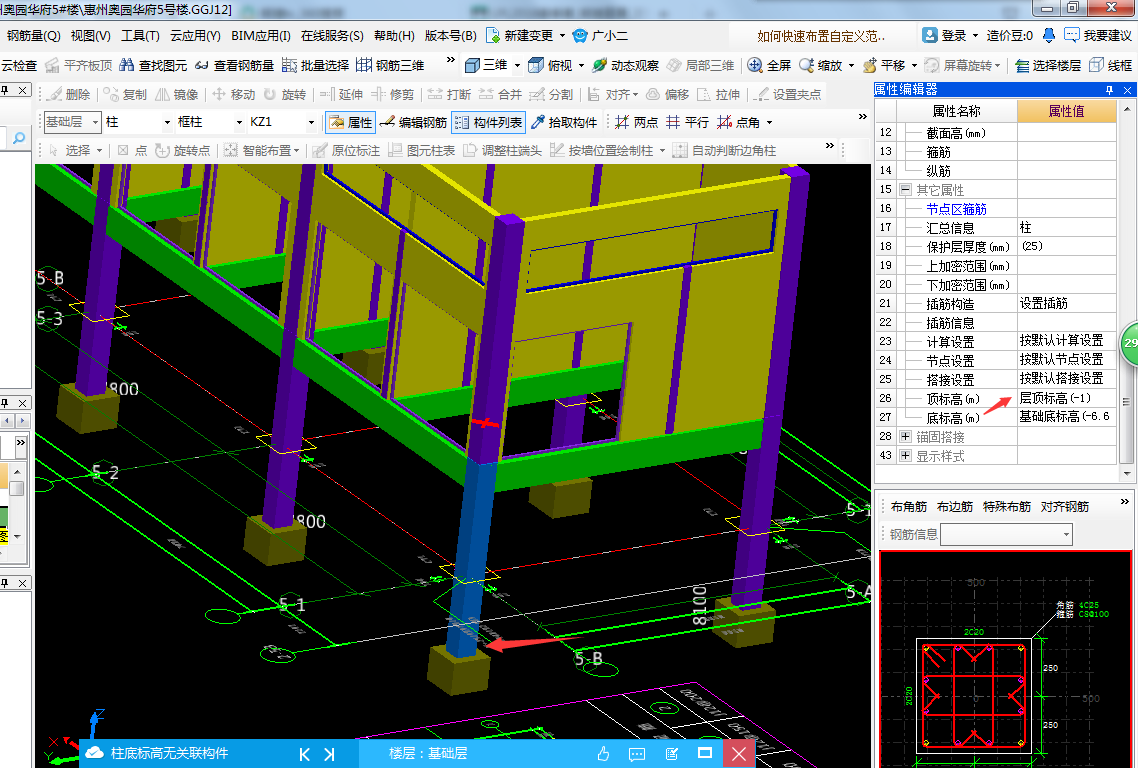Image resolution: width=1138 pixels, height=768 pixels.
Task: Click the 我要建议 feedback button
Action: 1098,35
